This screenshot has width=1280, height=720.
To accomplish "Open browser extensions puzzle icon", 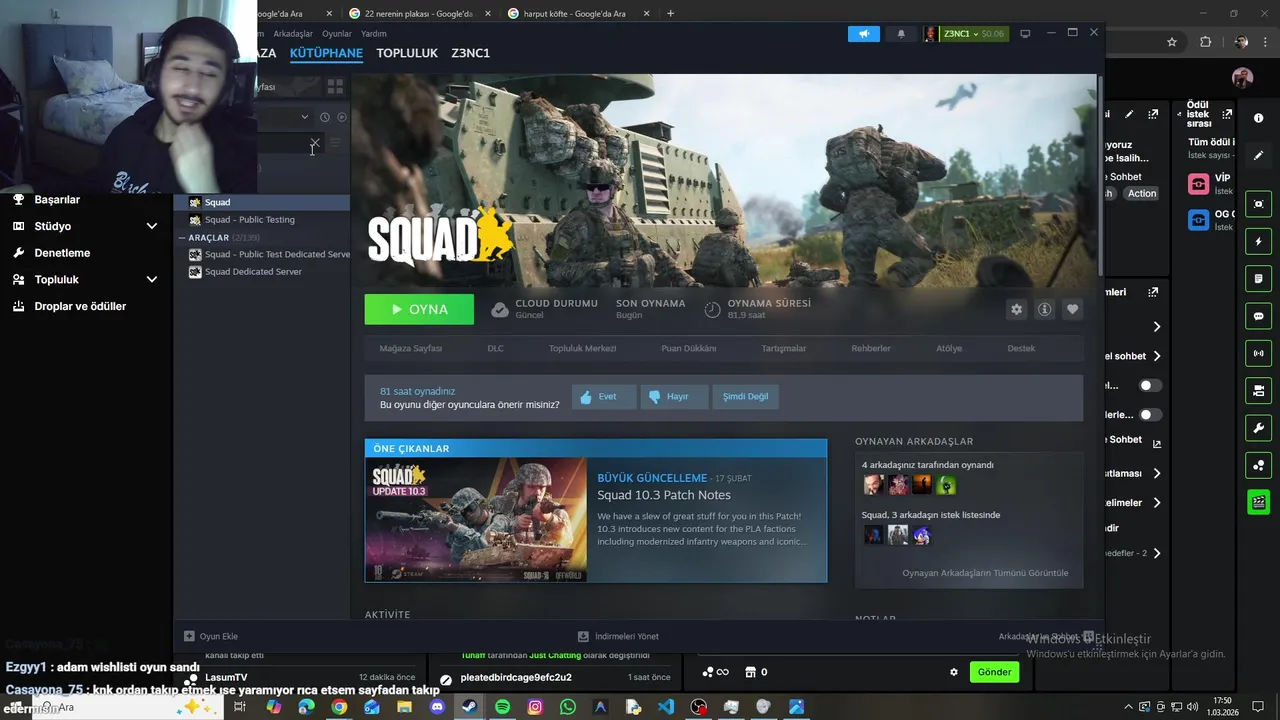I will pyautogui.click(x=1205, y=42).
